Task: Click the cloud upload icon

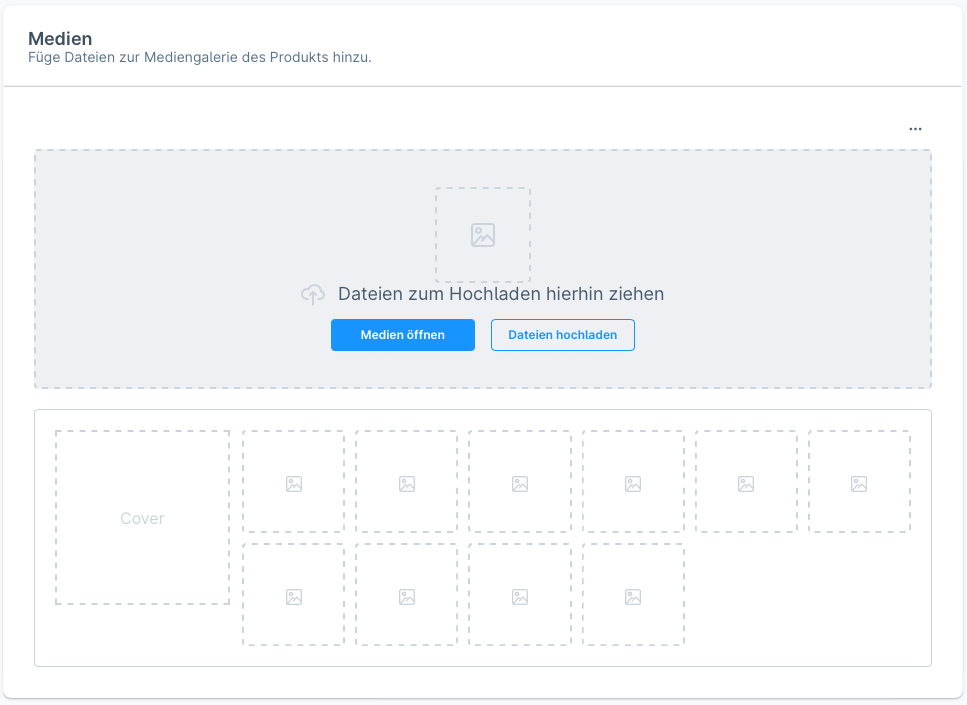Action: 313,294
